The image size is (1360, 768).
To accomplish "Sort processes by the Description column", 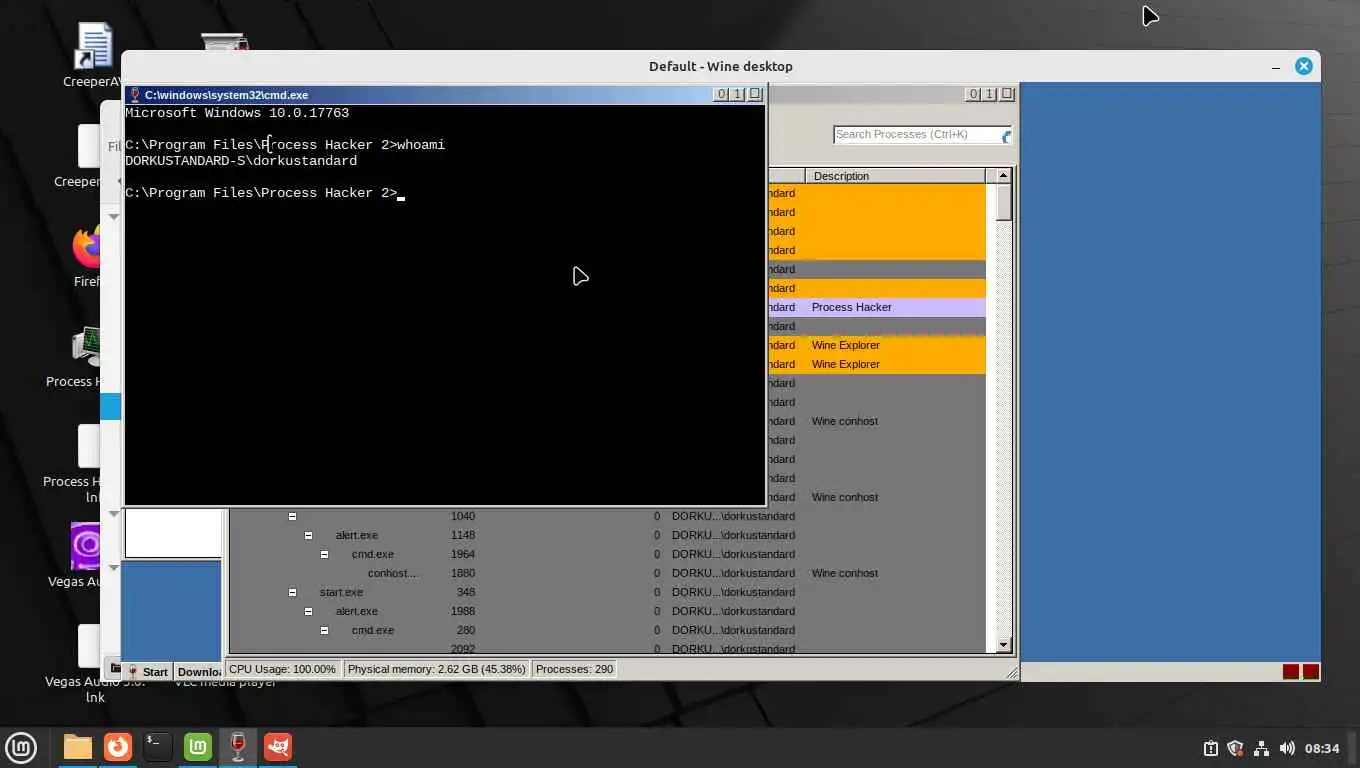I will (895, 176).
